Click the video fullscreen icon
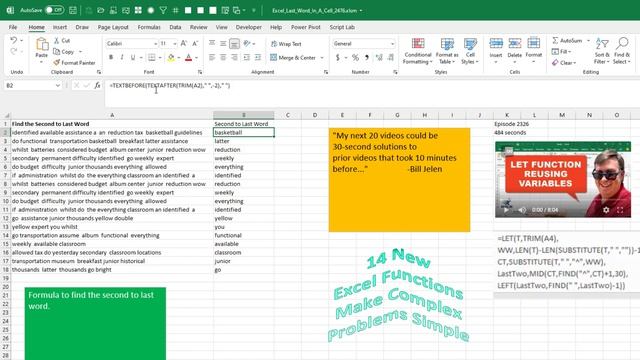 (x=620, y=210)
